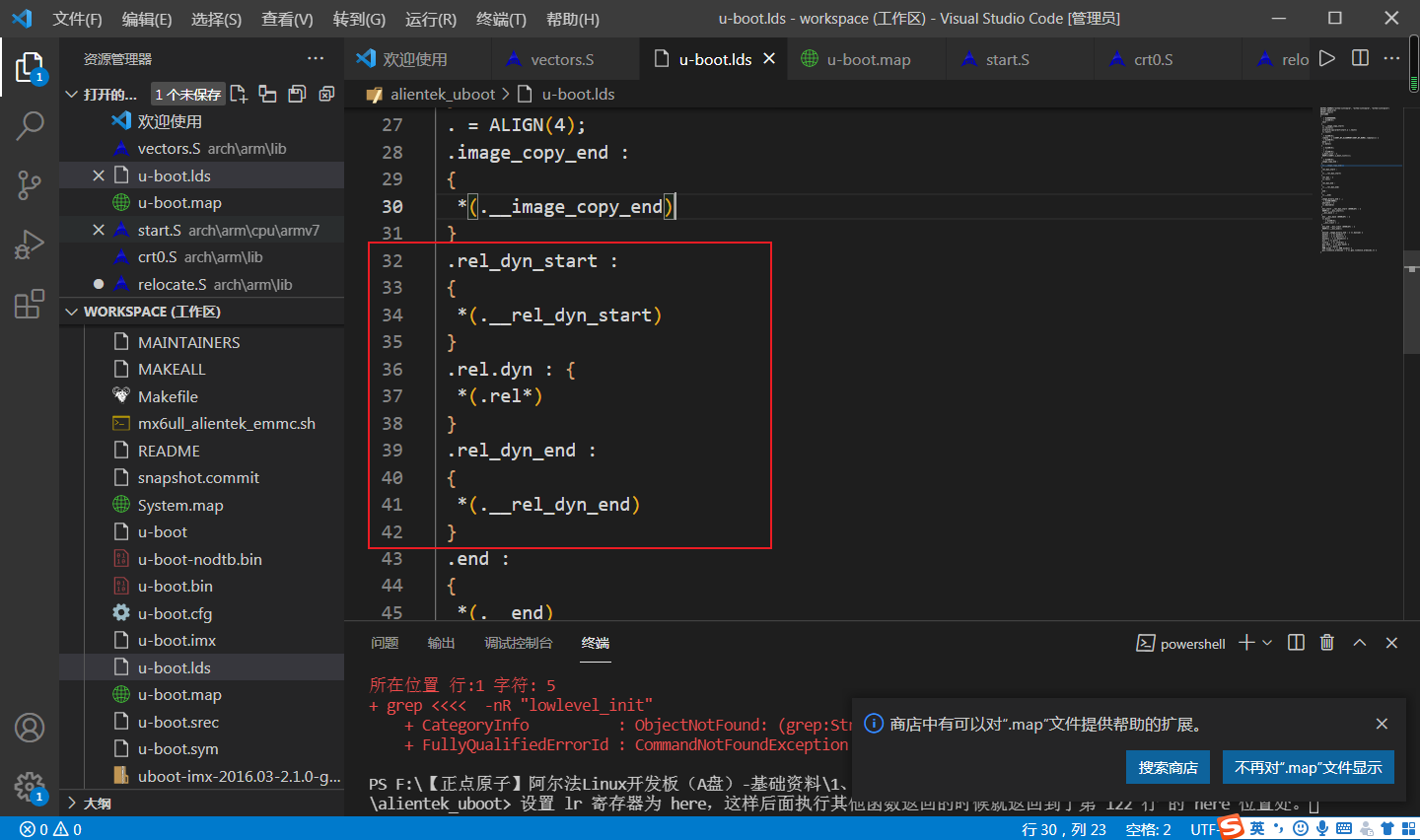
Task: Maximize the panel with up chevron
Action: [x=1360, y=643]
